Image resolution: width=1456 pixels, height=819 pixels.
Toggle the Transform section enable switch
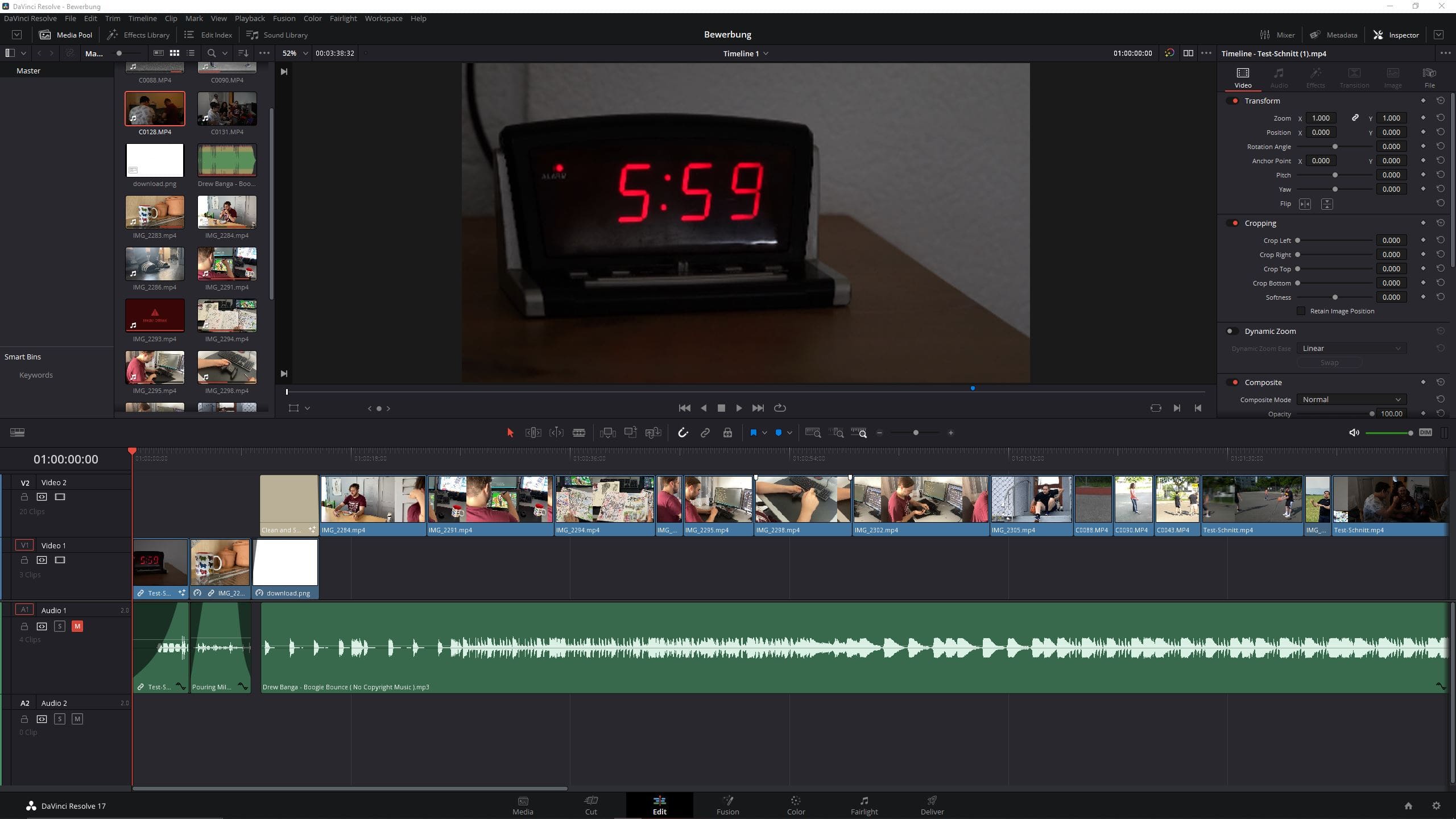[x=1233, y=101]
